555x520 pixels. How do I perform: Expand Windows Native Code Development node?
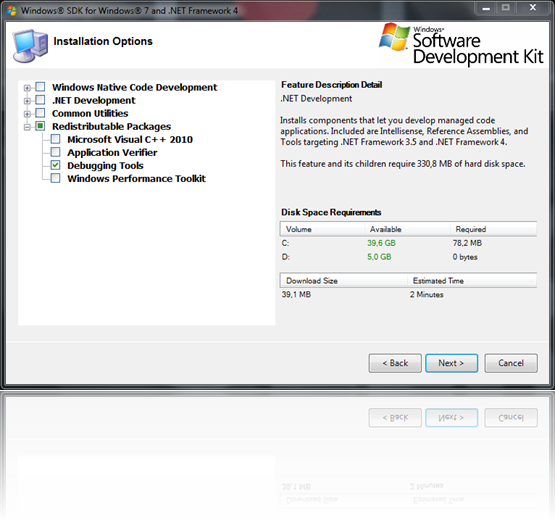[x=27, y=87]
